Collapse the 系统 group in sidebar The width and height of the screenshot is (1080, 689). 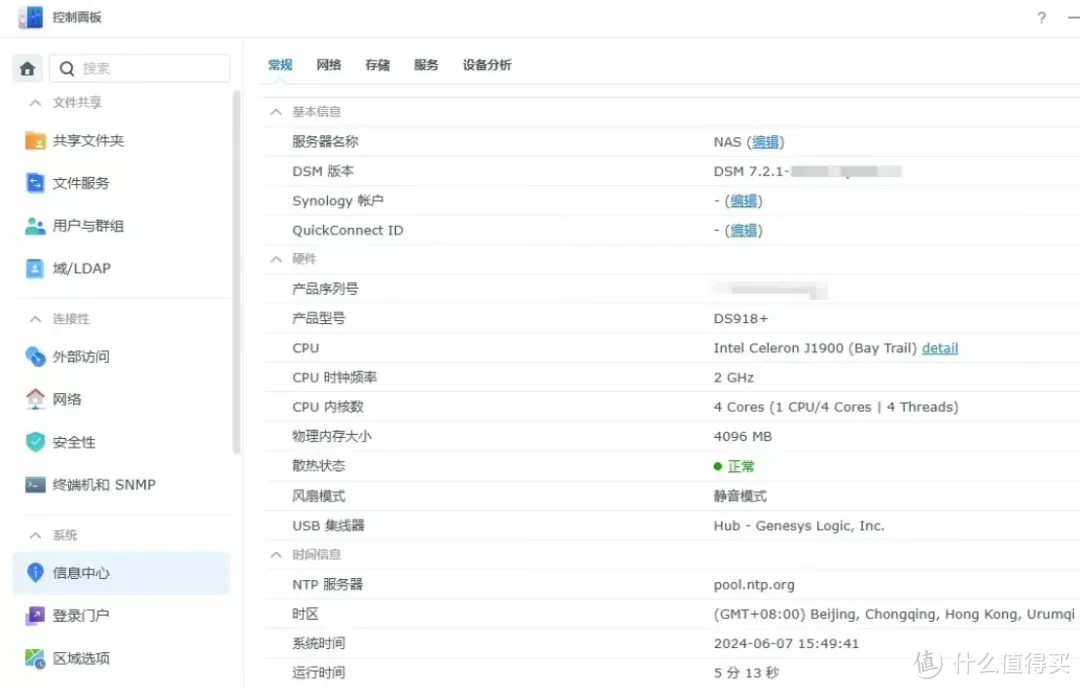[x=37, y=534]
